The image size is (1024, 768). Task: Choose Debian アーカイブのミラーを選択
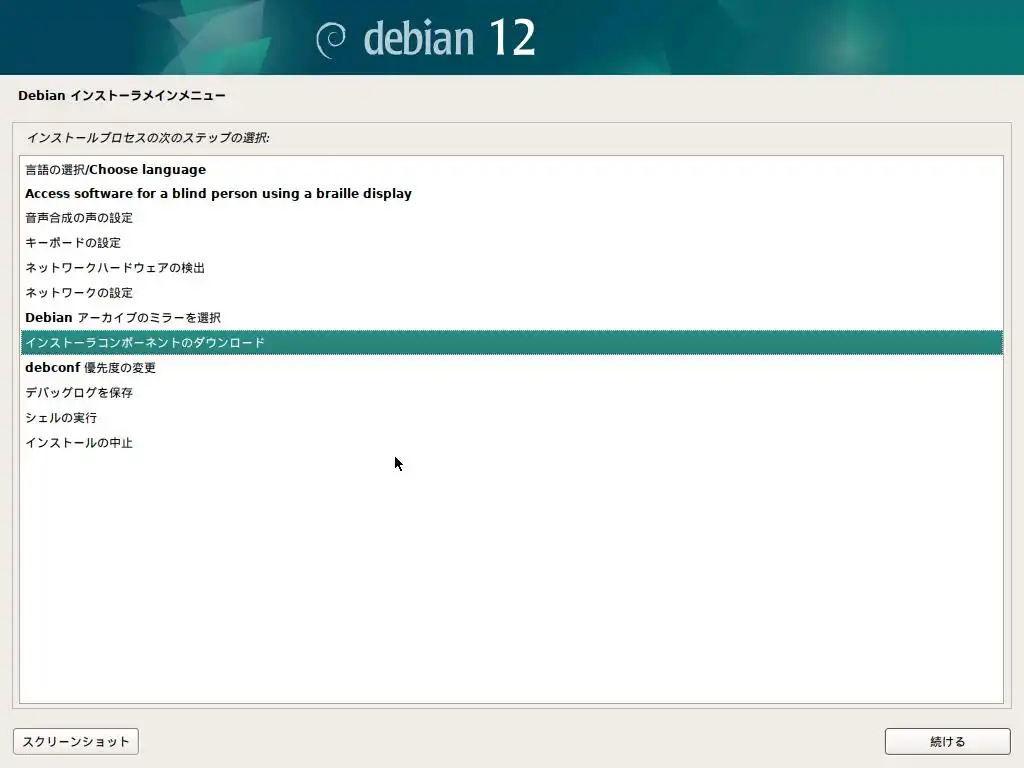point(511,317)
